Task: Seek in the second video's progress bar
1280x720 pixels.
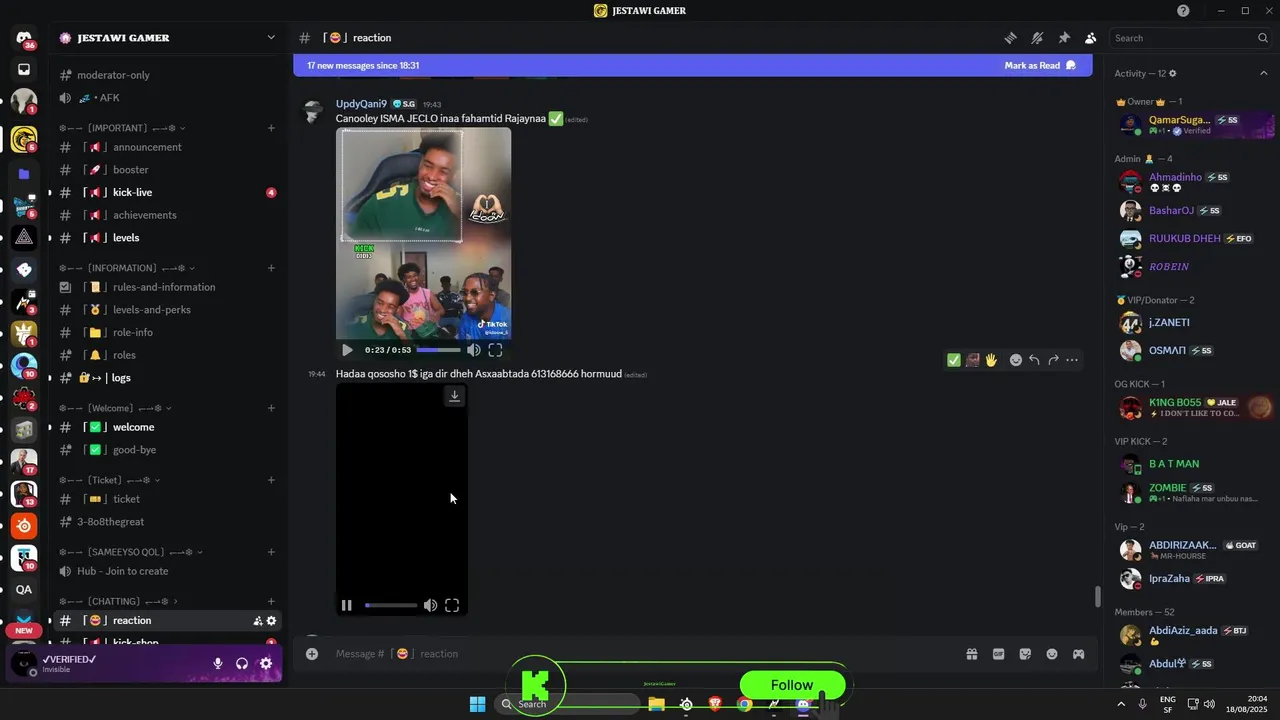Action: click(391, 605)
